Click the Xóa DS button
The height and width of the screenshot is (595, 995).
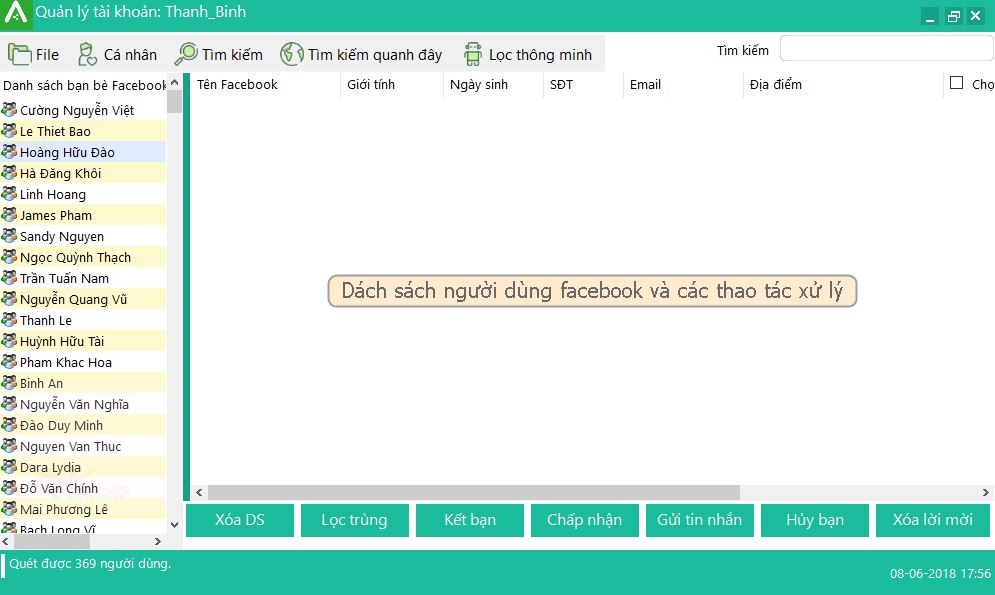[240, 520]
